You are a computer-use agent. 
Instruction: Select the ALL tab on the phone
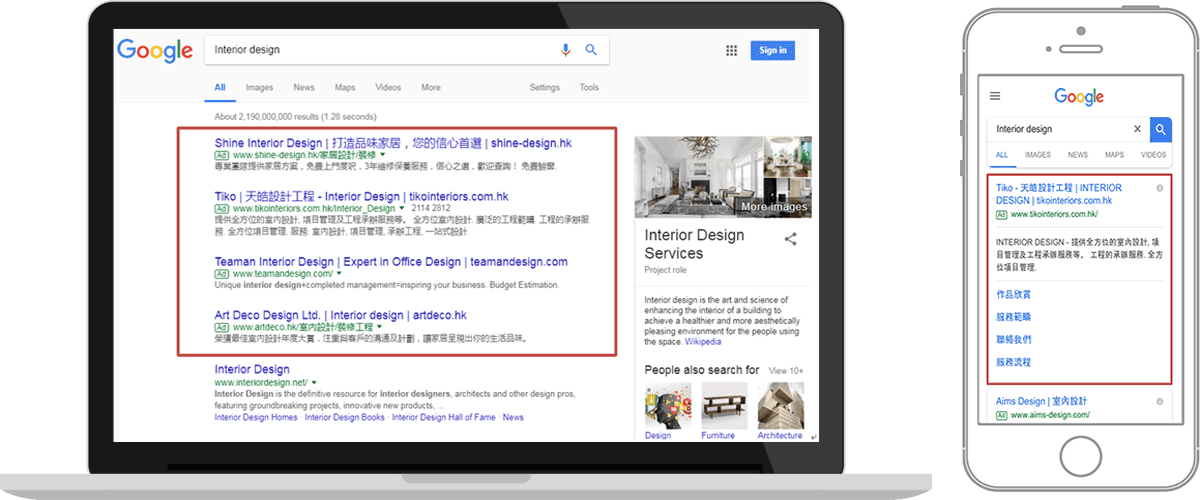pyautogui.click(x=1002, y=155)
